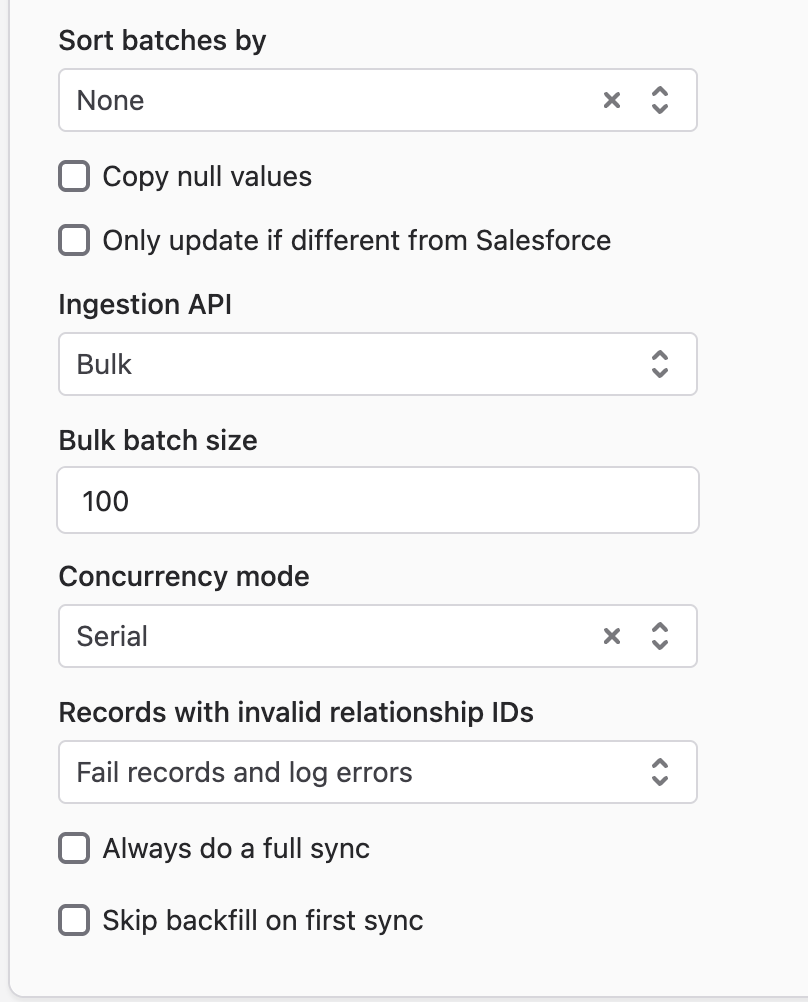This screenshot has height=1002, width=808.
Task: Open the Ingestion API dropdown showing Bulk
Action: tap(378, 364)
